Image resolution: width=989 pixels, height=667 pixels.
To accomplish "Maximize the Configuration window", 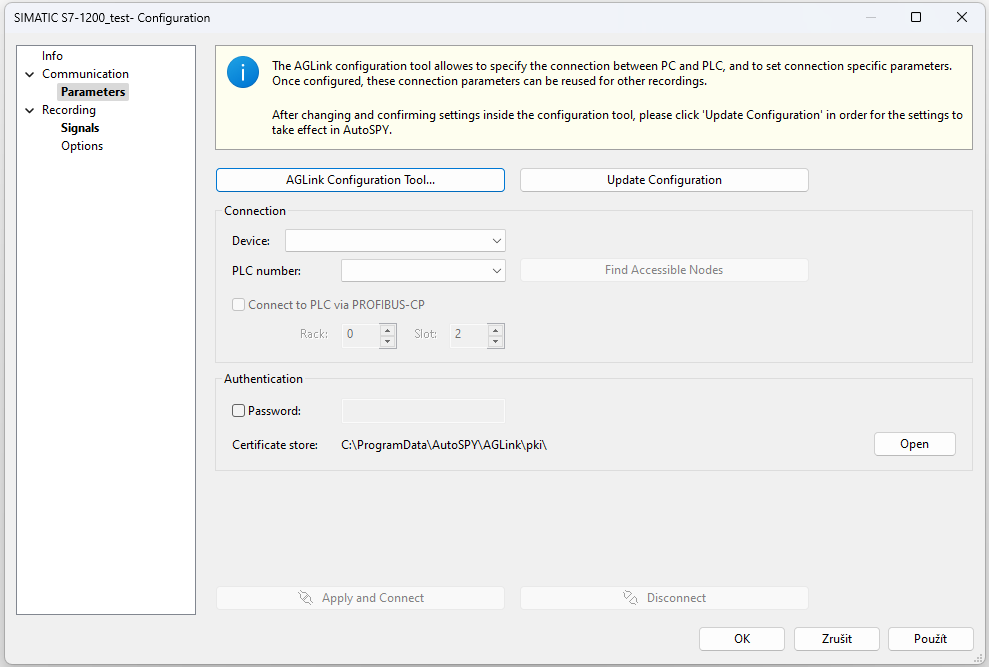I will pyautogui.click(x=916, y=17).
